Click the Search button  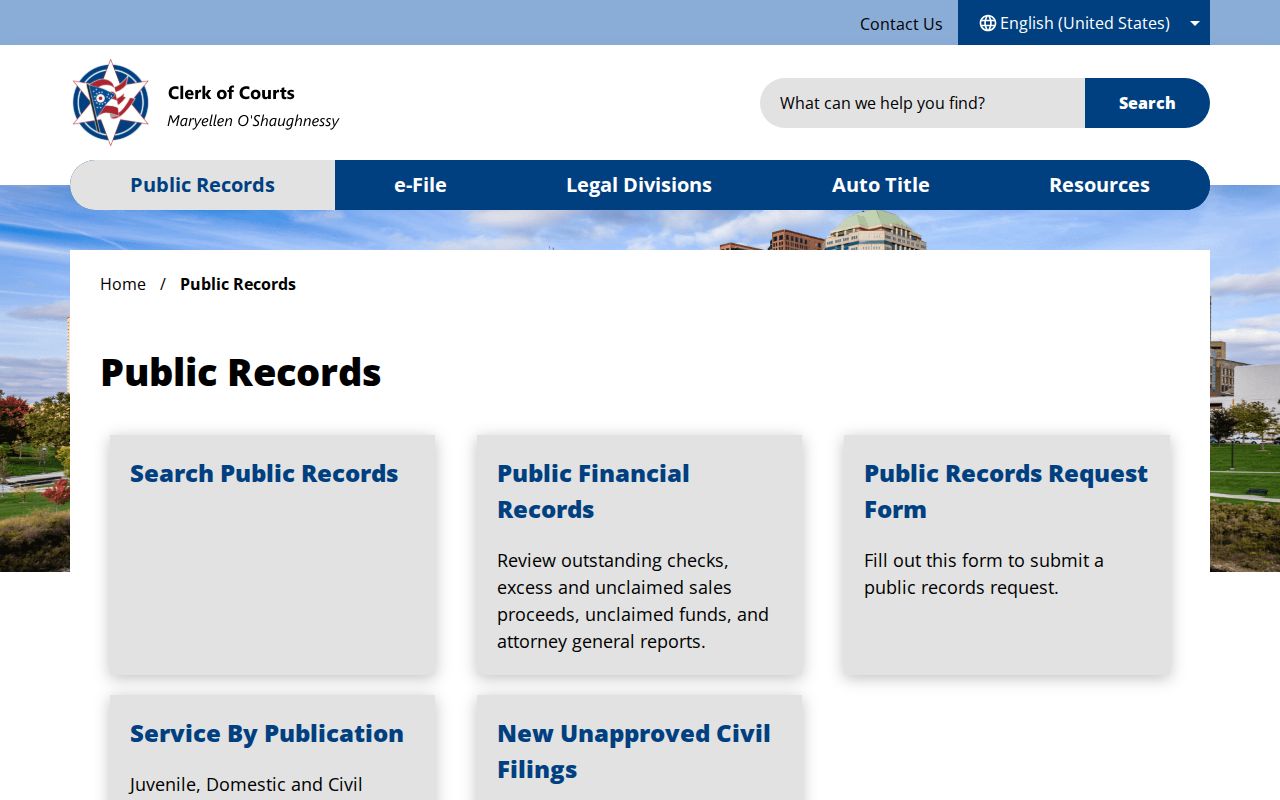pyautogui.click(x=1147, y=103)
